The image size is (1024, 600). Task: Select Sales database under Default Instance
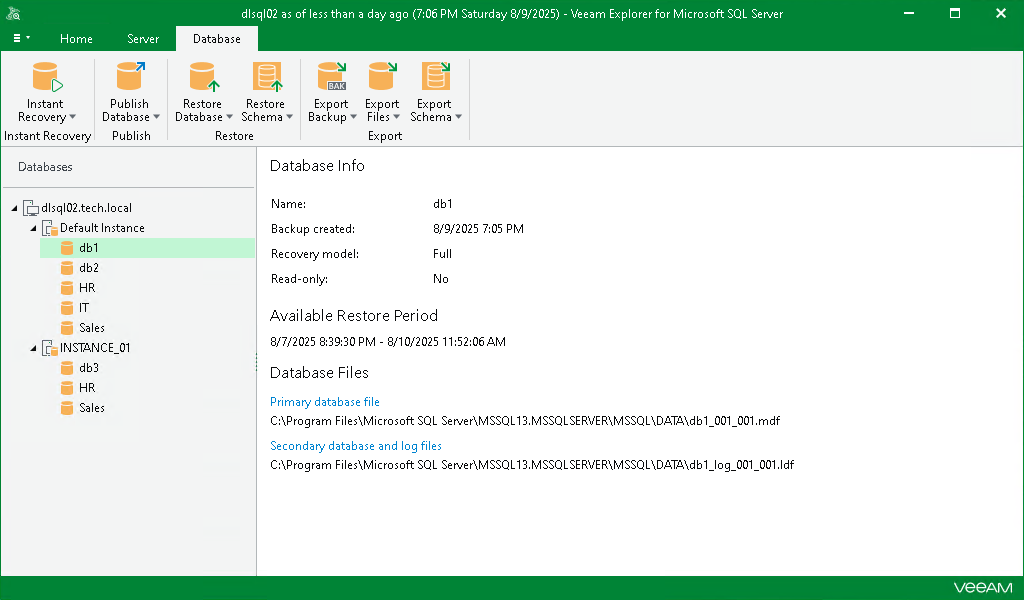pos(91,328)
